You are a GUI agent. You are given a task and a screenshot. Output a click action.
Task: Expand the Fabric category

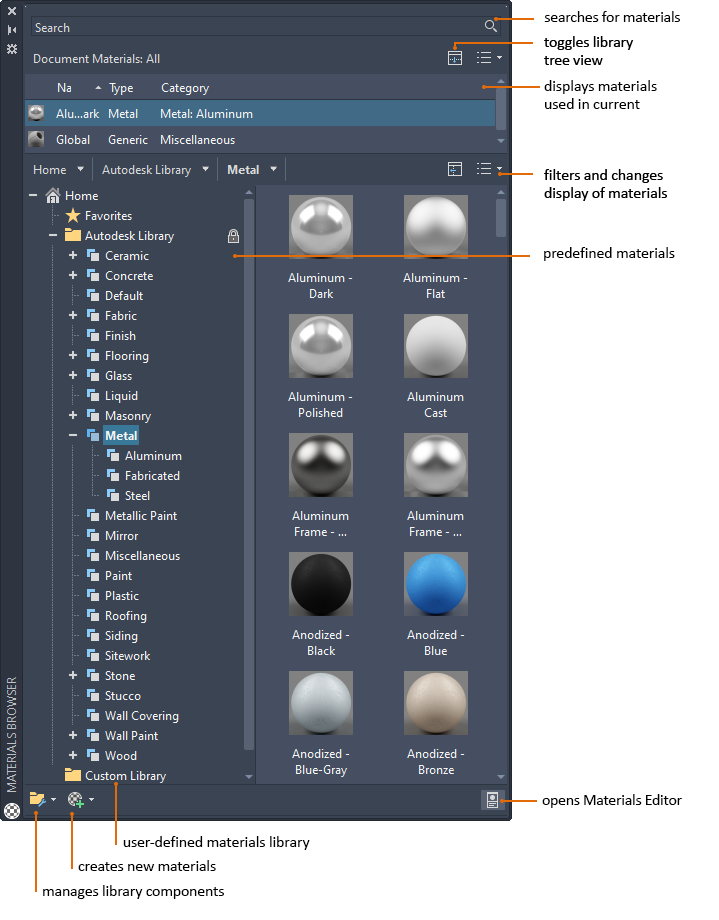(x=73, y=315)
